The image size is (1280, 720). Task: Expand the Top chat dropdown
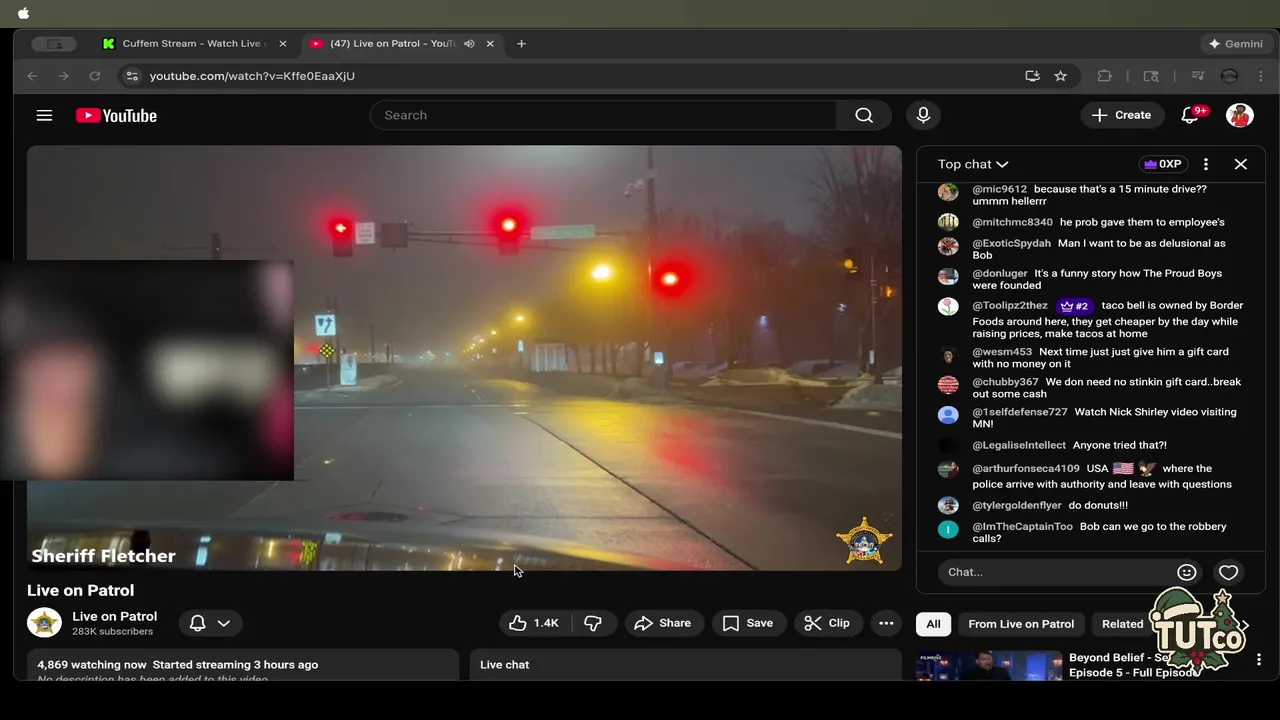(x=973, y=164)
